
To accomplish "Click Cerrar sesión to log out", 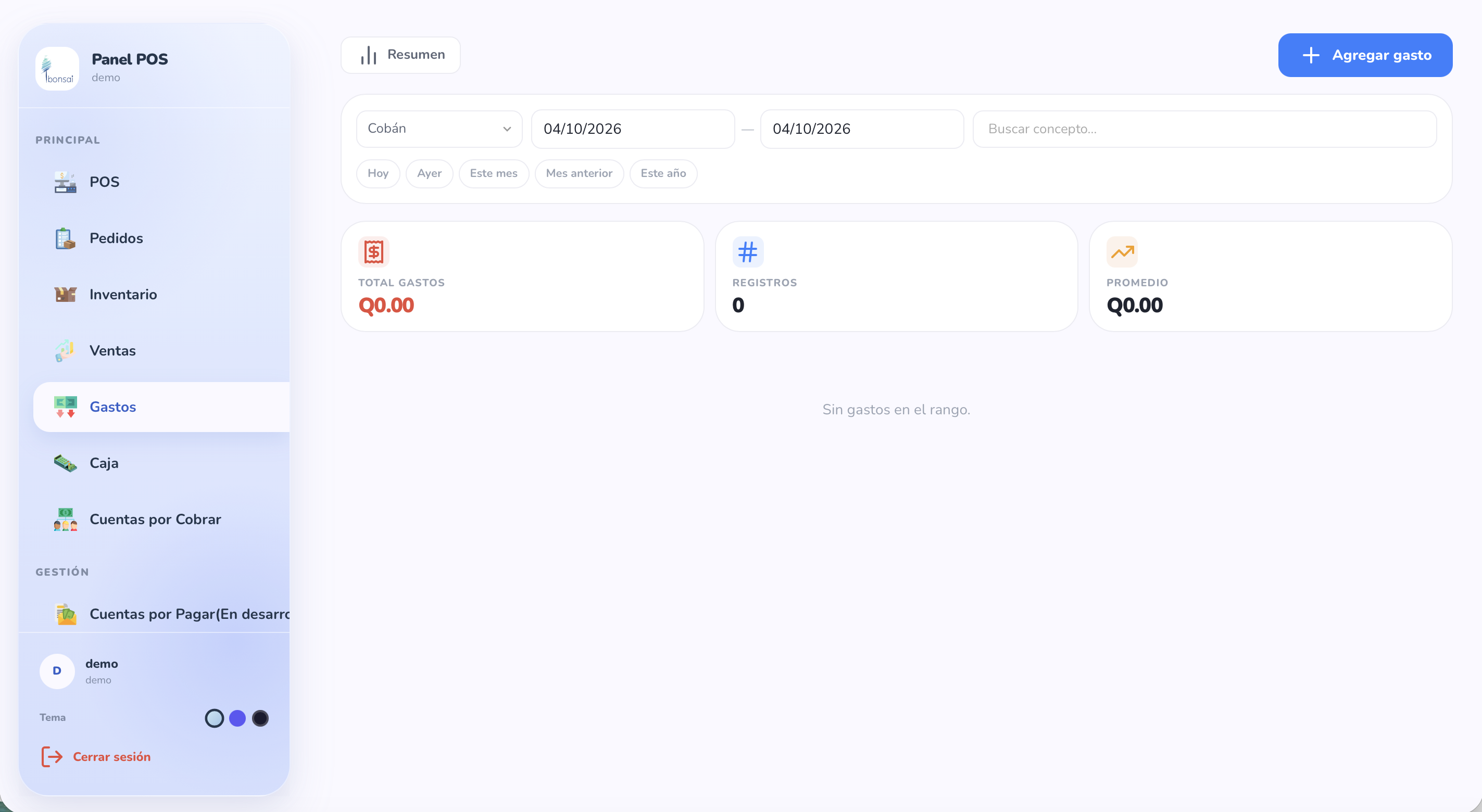I will click(111, 757).
